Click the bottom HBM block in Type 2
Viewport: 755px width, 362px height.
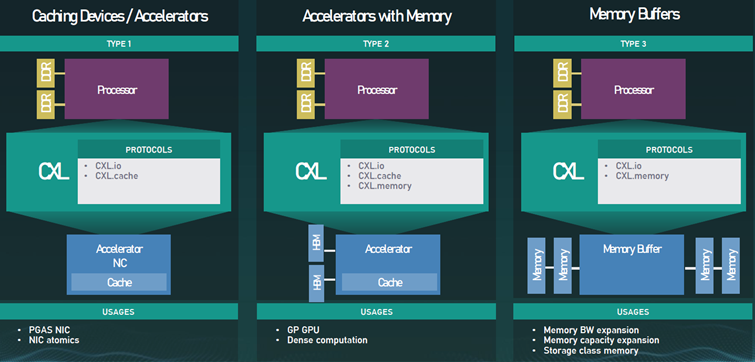pyautogui.click(x=316, y=283)
